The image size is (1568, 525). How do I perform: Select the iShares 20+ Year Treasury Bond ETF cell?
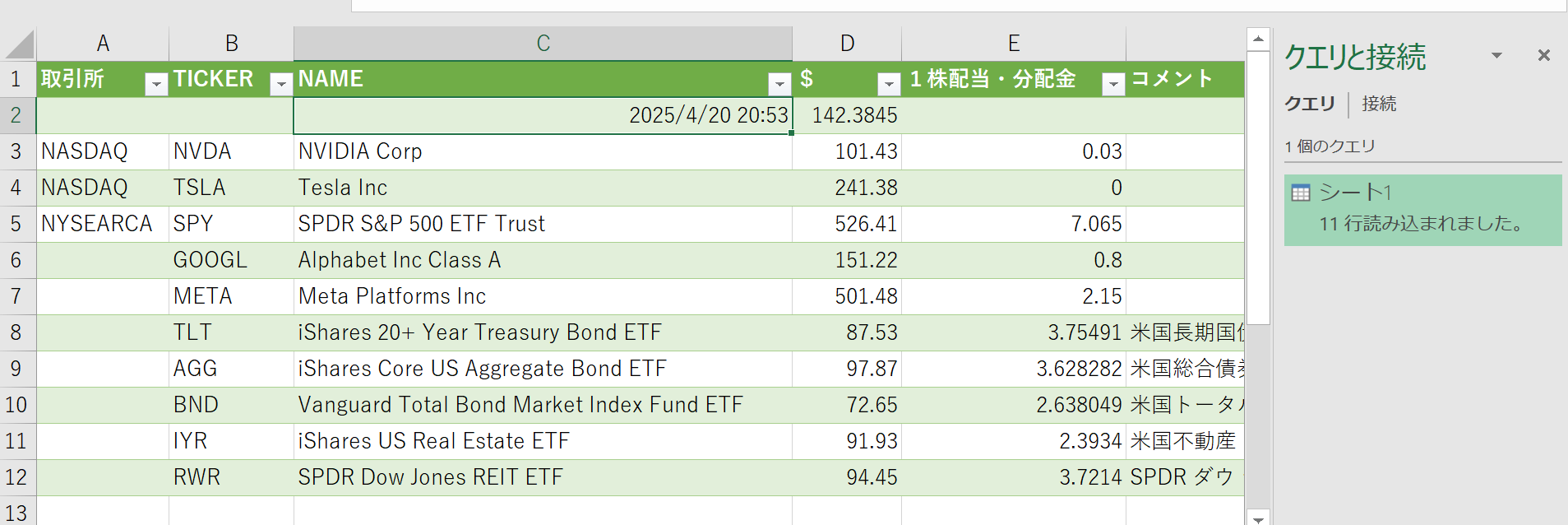[543, 332]
